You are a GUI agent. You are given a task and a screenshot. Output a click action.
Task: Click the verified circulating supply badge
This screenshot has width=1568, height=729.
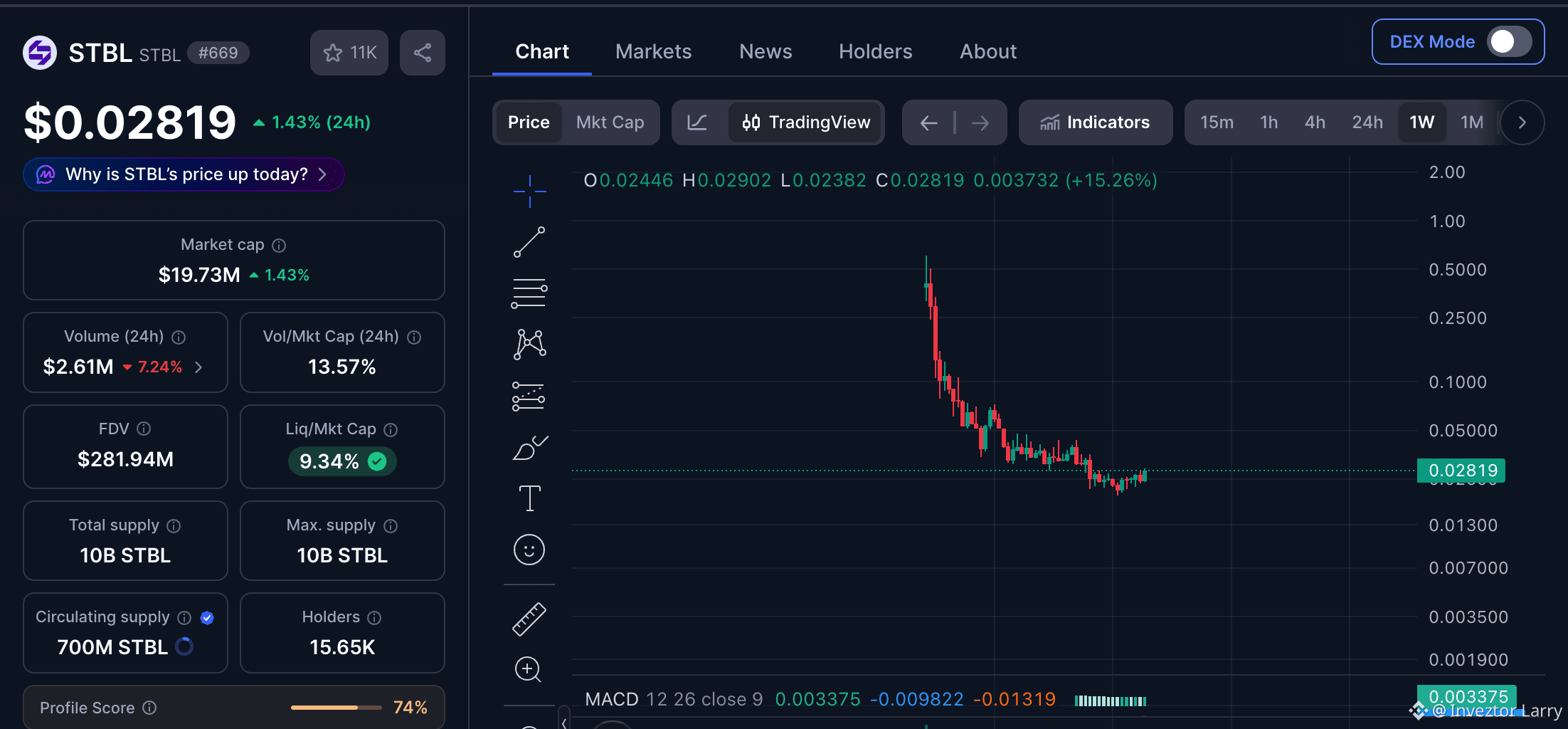coord(207,618)
